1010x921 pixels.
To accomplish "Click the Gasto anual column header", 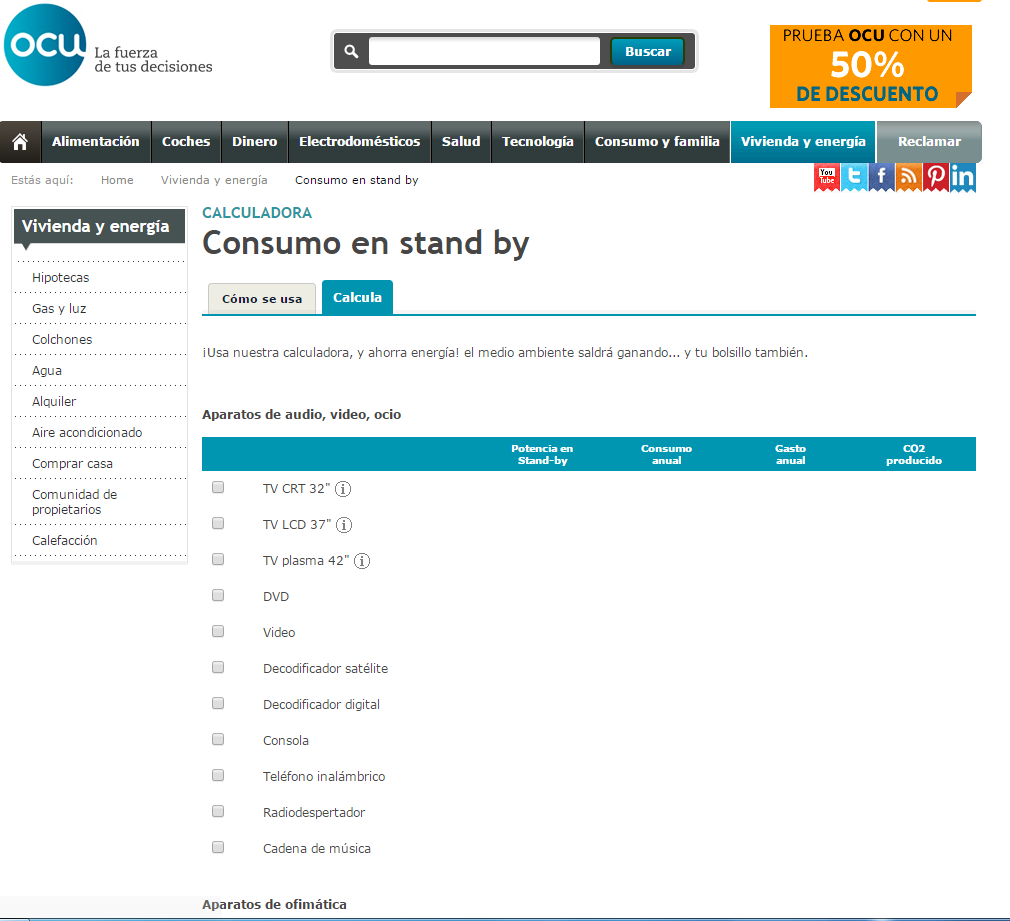I will pos(790,454).
